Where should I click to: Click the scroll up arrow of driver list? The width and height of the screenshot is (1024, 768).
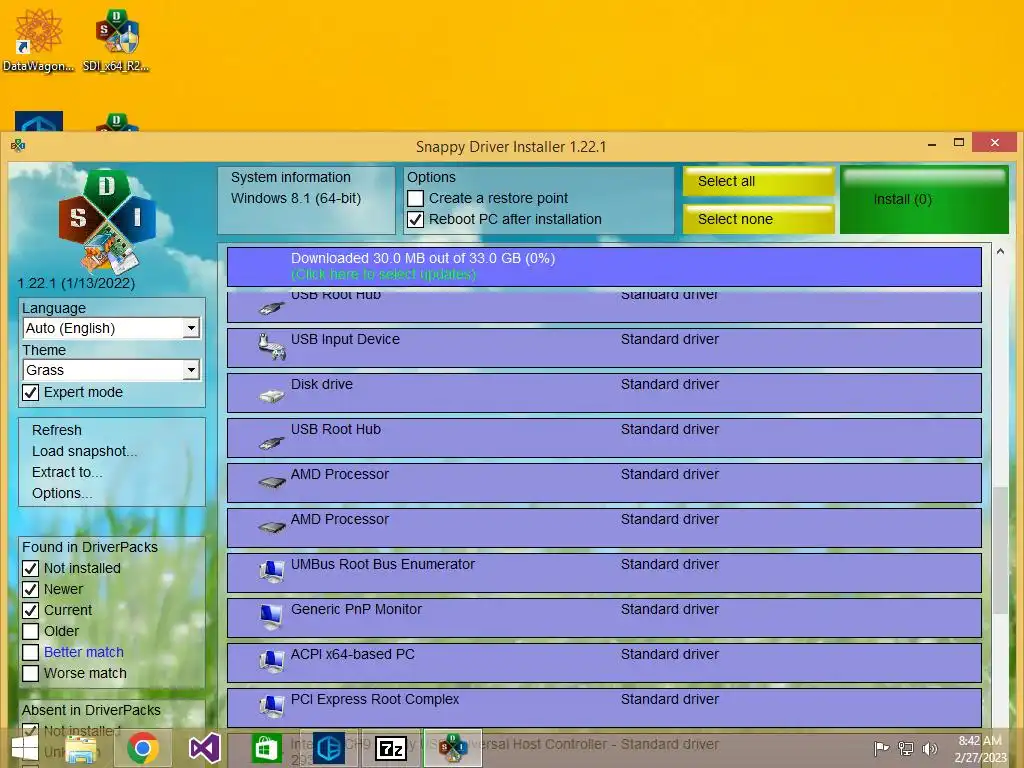click(x=1000, y=251)
